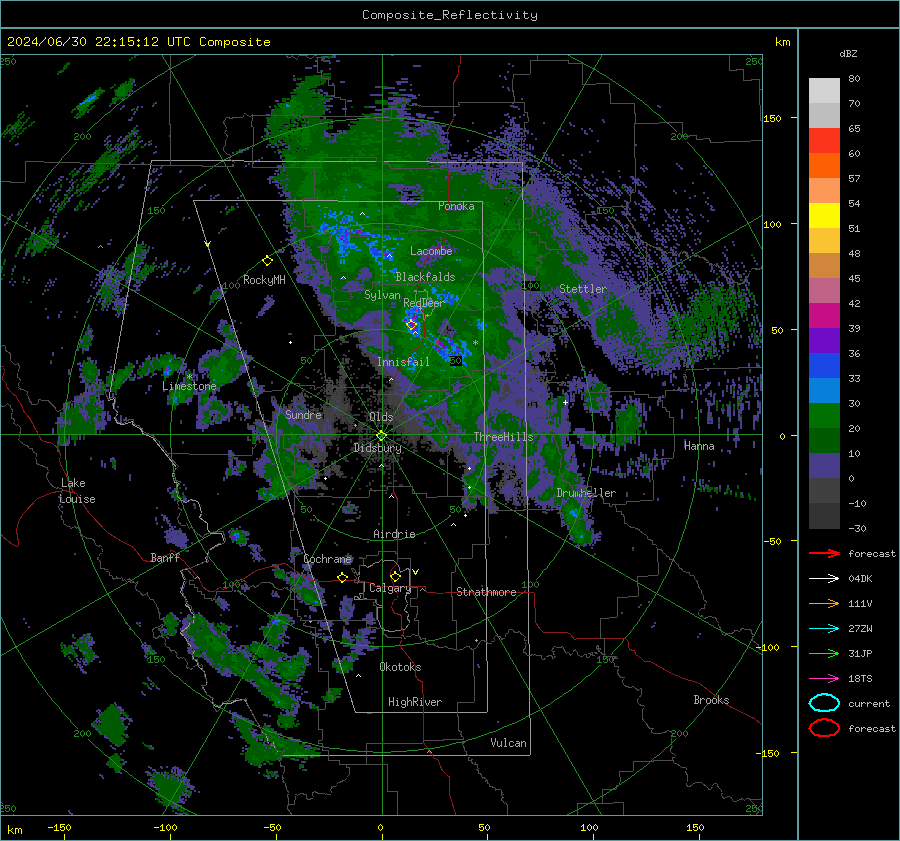Click the Calgary city label
Viewport: 900px width, 841px height.
pos(390,588)
